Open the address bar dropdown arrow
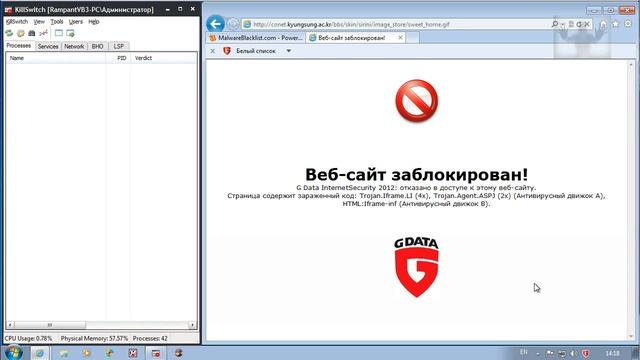This screenshot has width=640, height=360. pyautogui.click(x=563, y=24)
